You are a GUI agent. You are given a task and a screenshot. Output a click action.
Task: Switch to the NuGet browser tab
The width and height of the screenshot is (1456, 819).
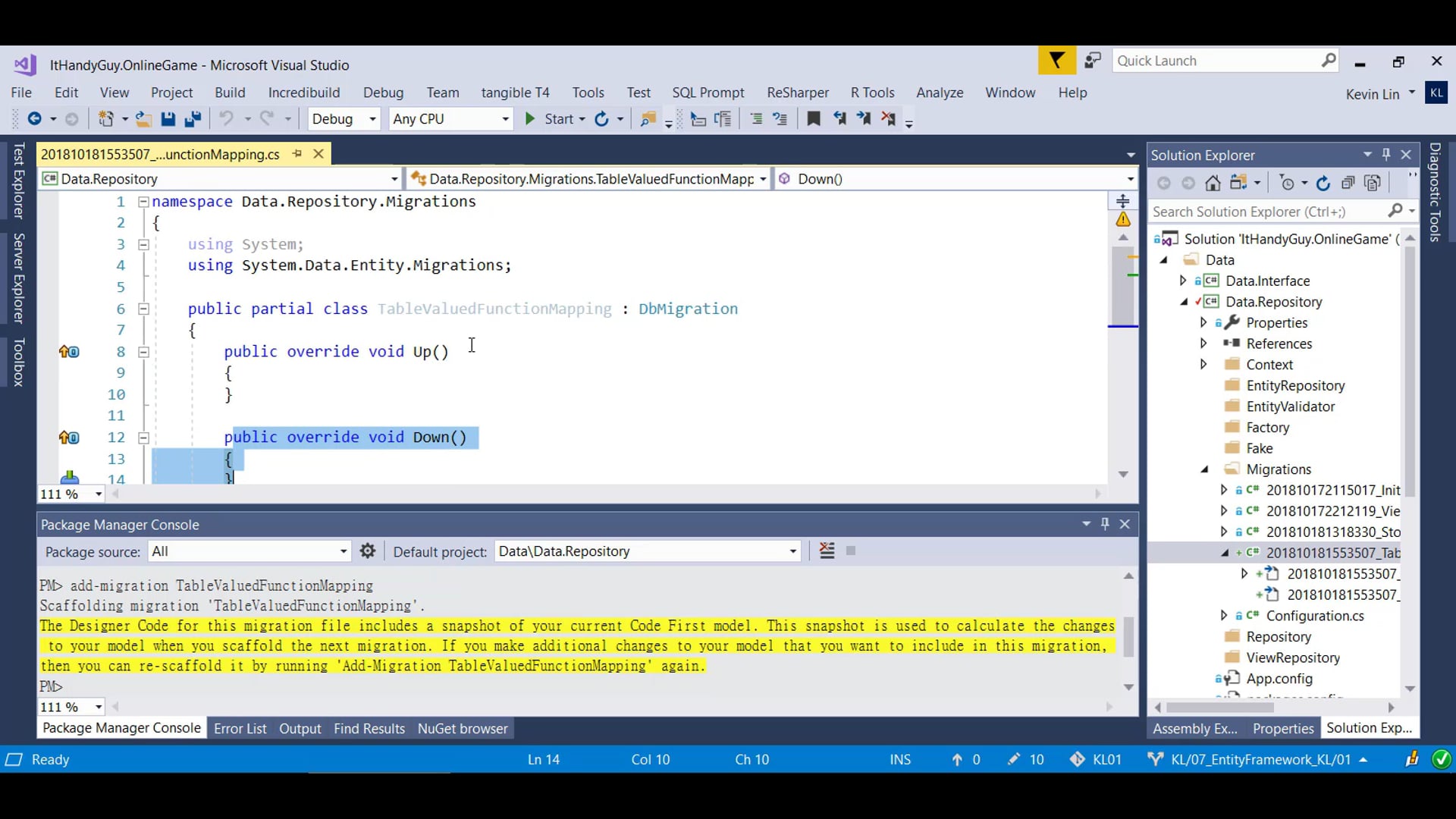click(x=463, y=728)
